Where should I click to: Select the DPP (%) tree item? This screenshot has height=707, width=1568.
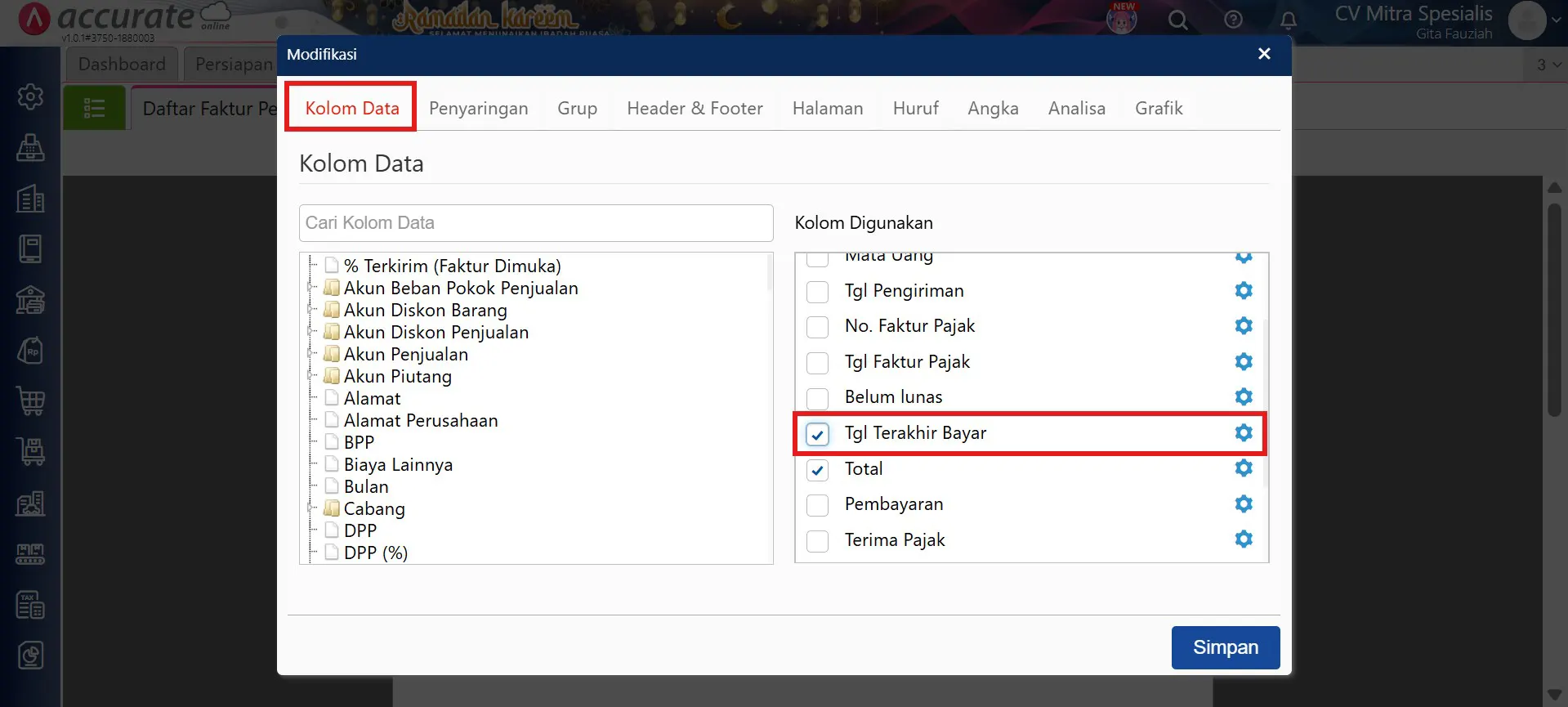[x=375, y=553]
